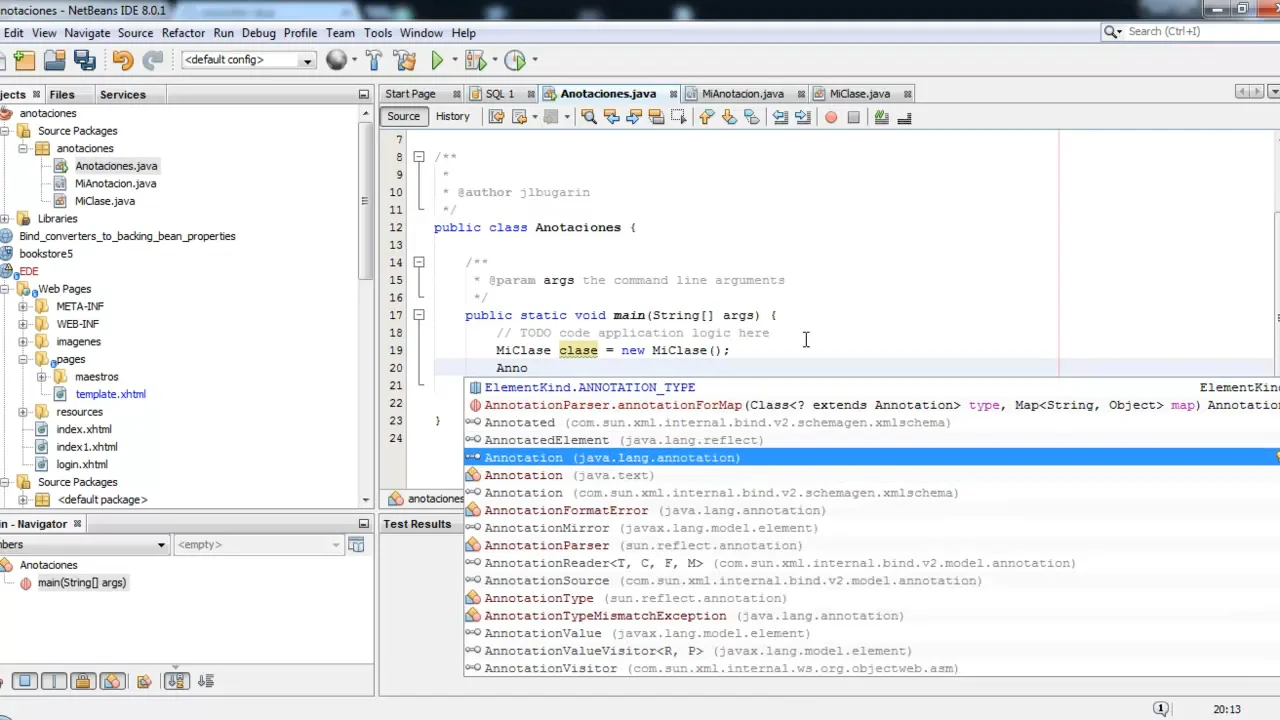Save all files with the diskette icon
This screenshot has width=1280, height=720.
point(85,60)
